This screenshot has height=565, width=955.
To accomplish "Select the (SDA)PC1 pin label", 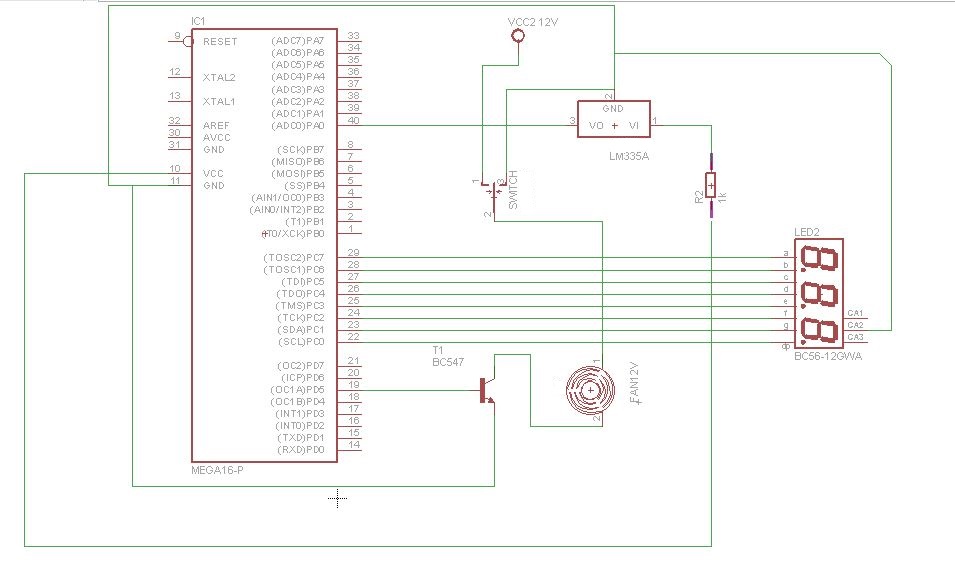I will (x=301, y=329).
